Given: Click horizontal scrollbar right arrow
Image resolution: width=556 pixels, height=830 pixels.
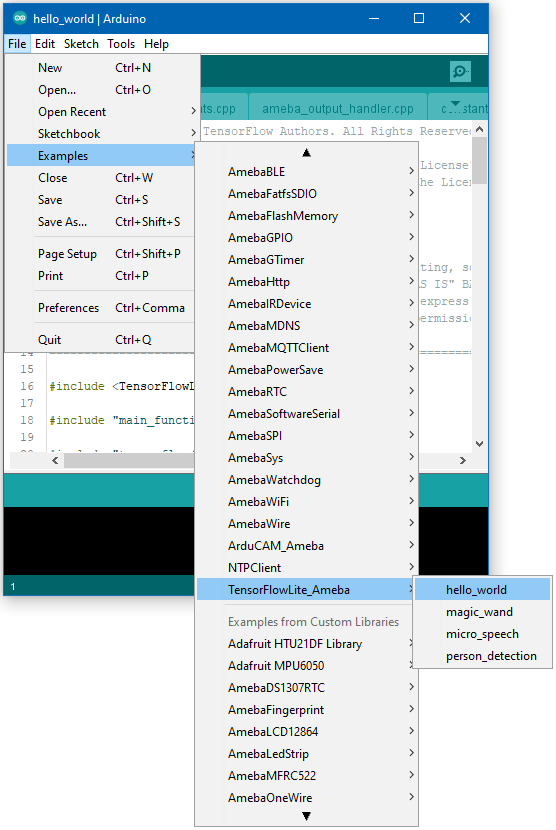Looking at the screenshot, I should click(463, 461).
